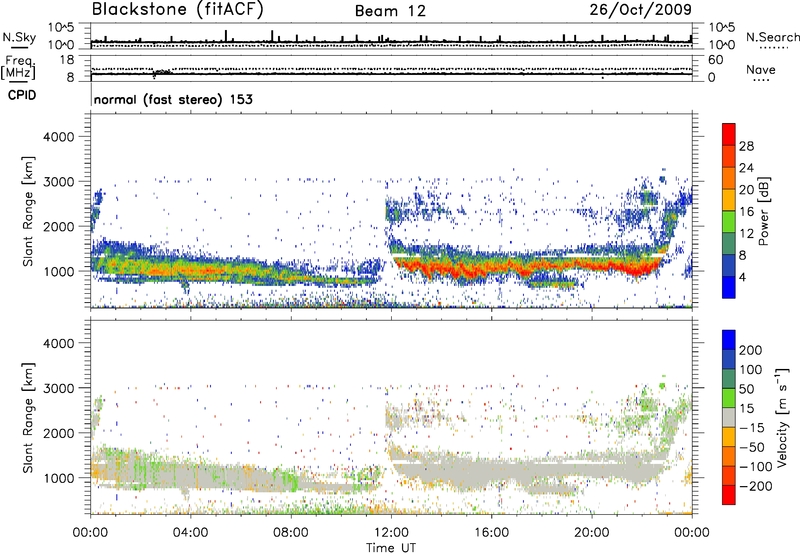Click the normal (fast stereo) 153 text
The image size is (800, 554).
(173, 99)
